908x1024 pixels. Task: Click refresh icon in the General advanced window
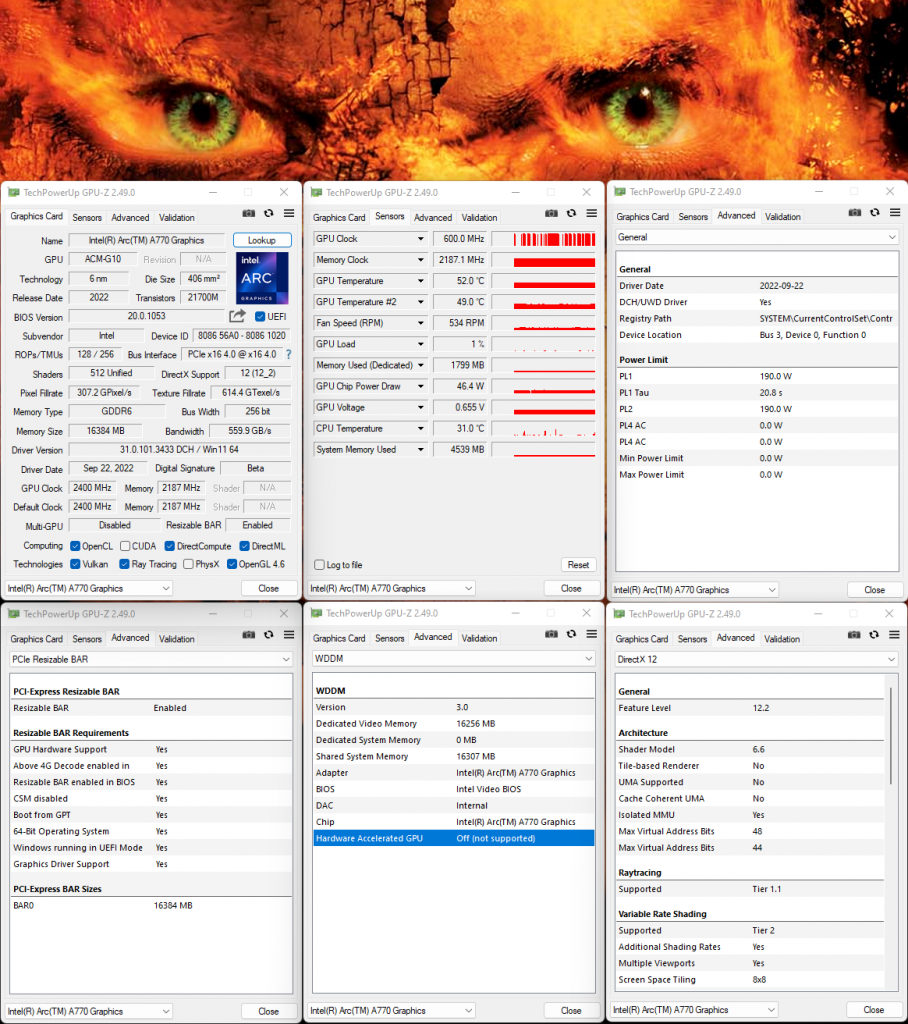pyautogui.click(x=875, y=212)
